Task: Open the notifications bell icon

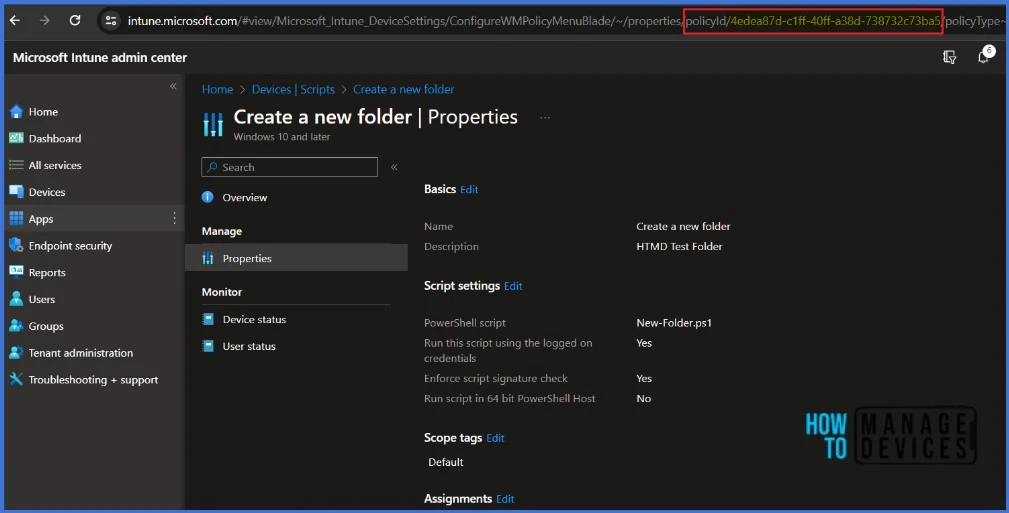Action: pyautogui.click(x=983, y=57)
